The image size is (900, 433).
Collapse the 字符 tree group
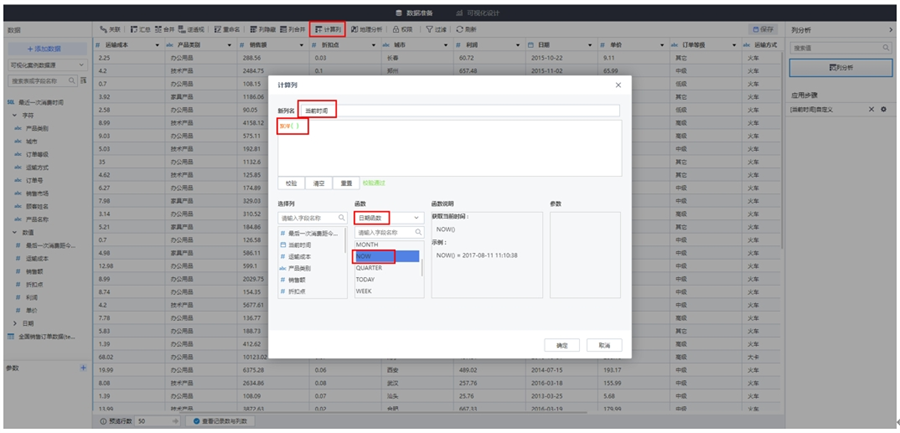click(x=15, y=116)
